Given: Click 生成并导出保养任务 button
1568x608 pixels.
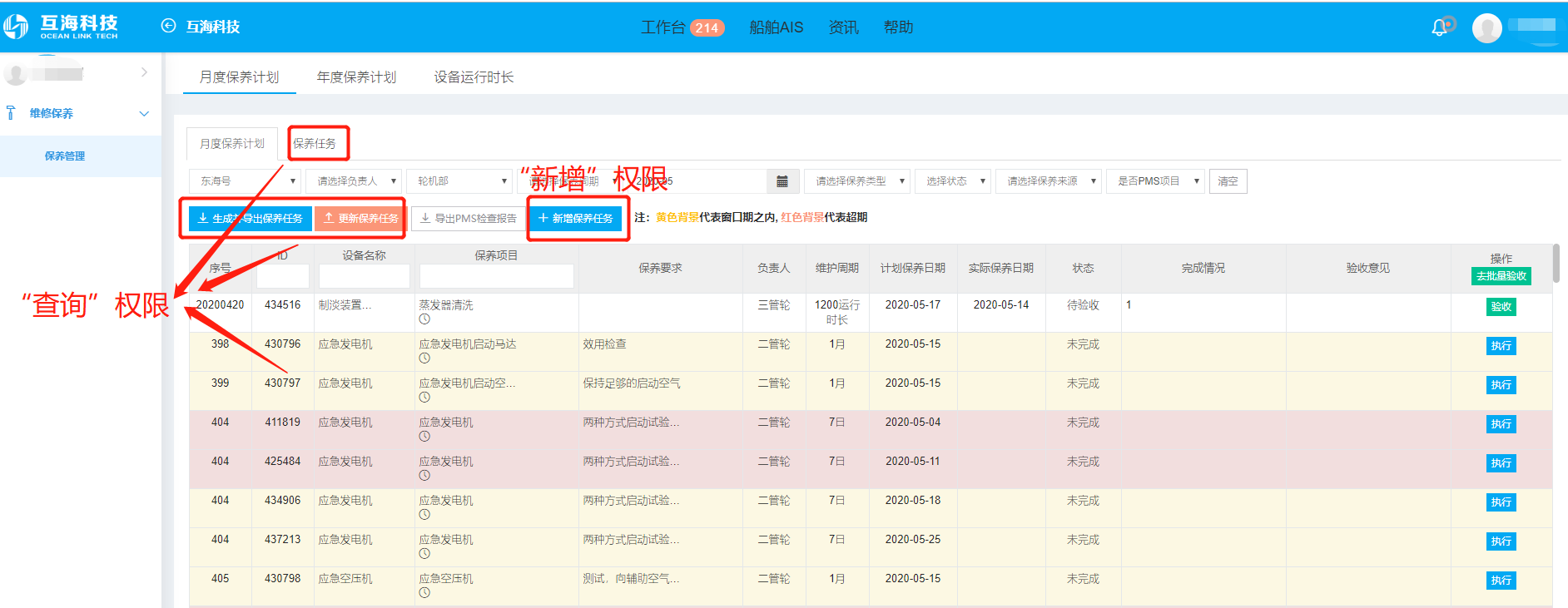Looking at the screenshot, I should 251,218.
